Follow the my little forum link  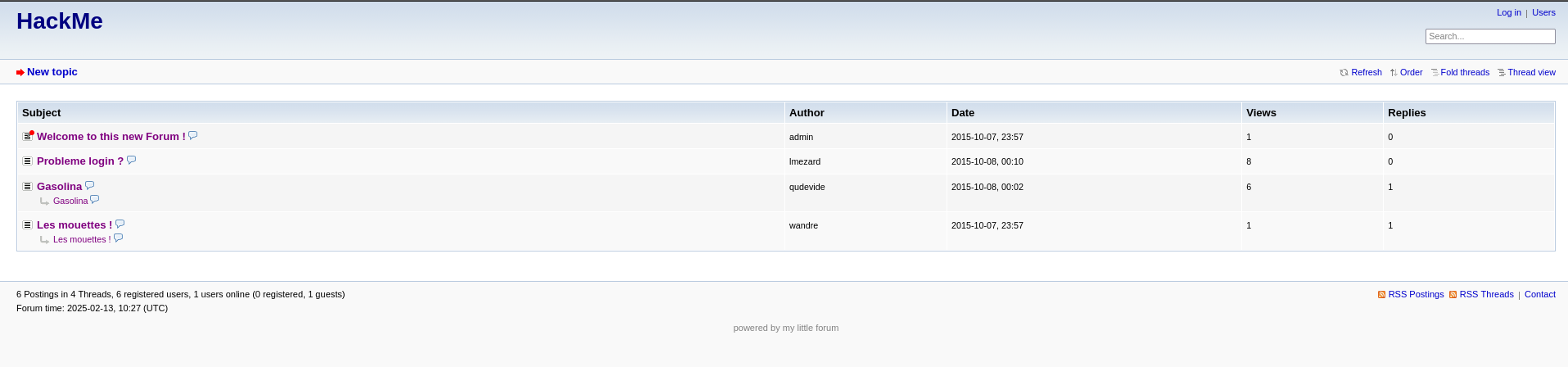coord(811,328)
